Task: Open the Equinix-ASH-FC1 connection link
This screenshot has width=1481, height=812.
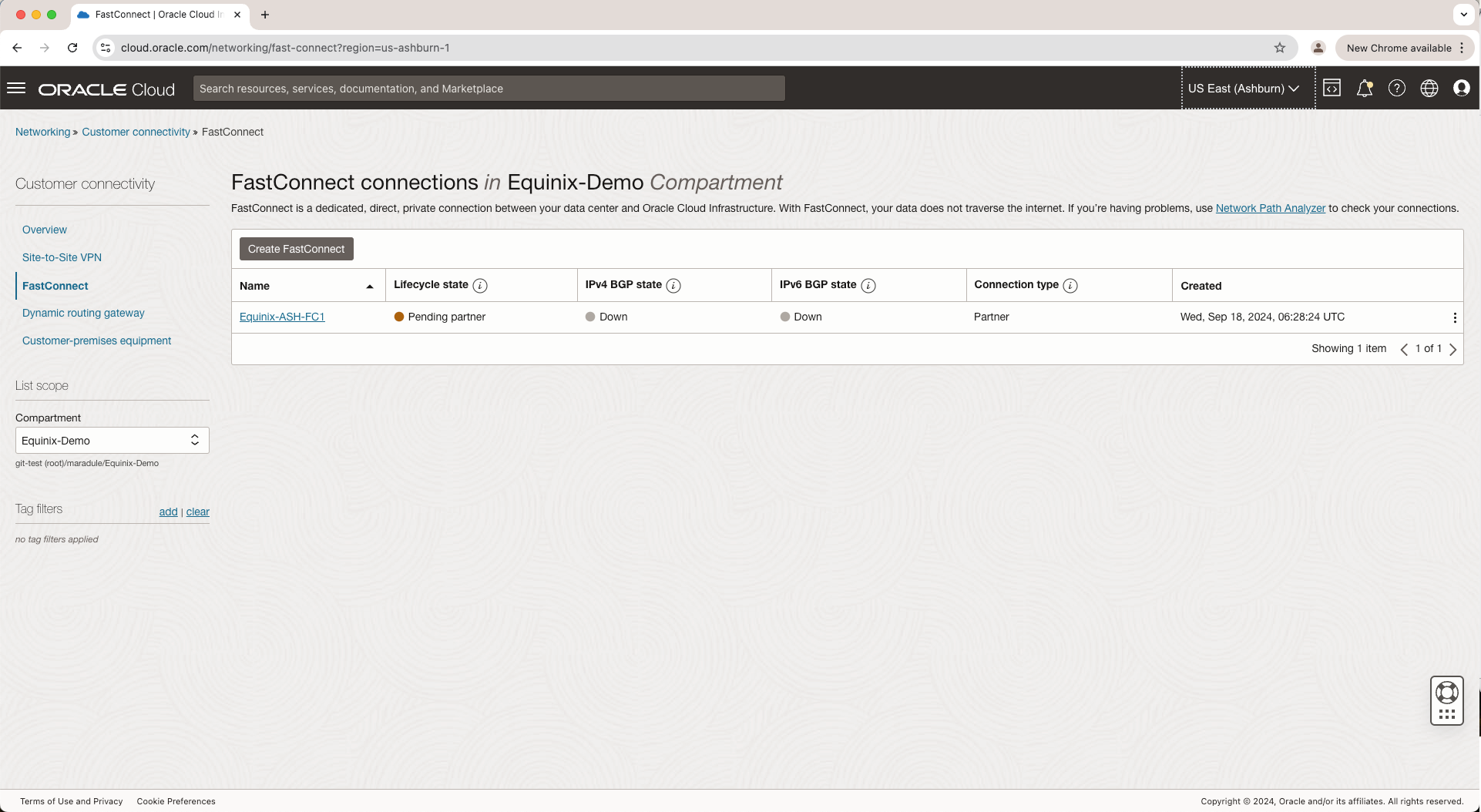Action: tap(282, 317)
